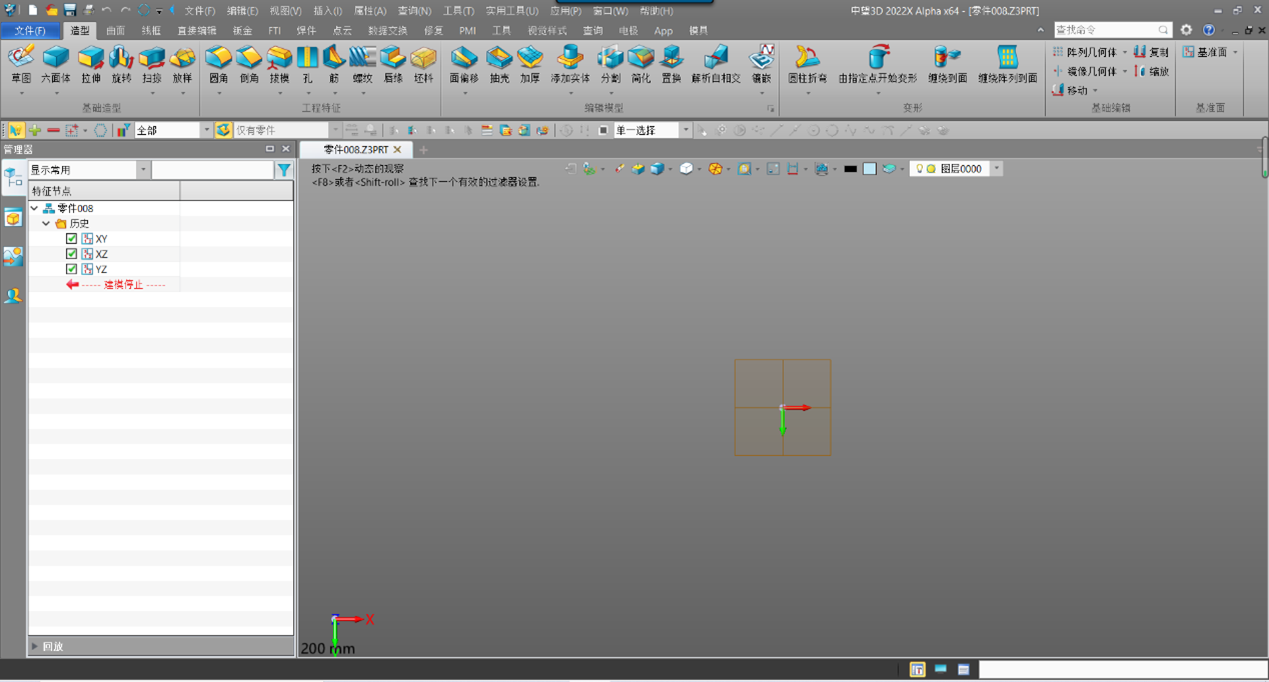Select the 草图 (Sketch) tool

click(x=21, y=64)
